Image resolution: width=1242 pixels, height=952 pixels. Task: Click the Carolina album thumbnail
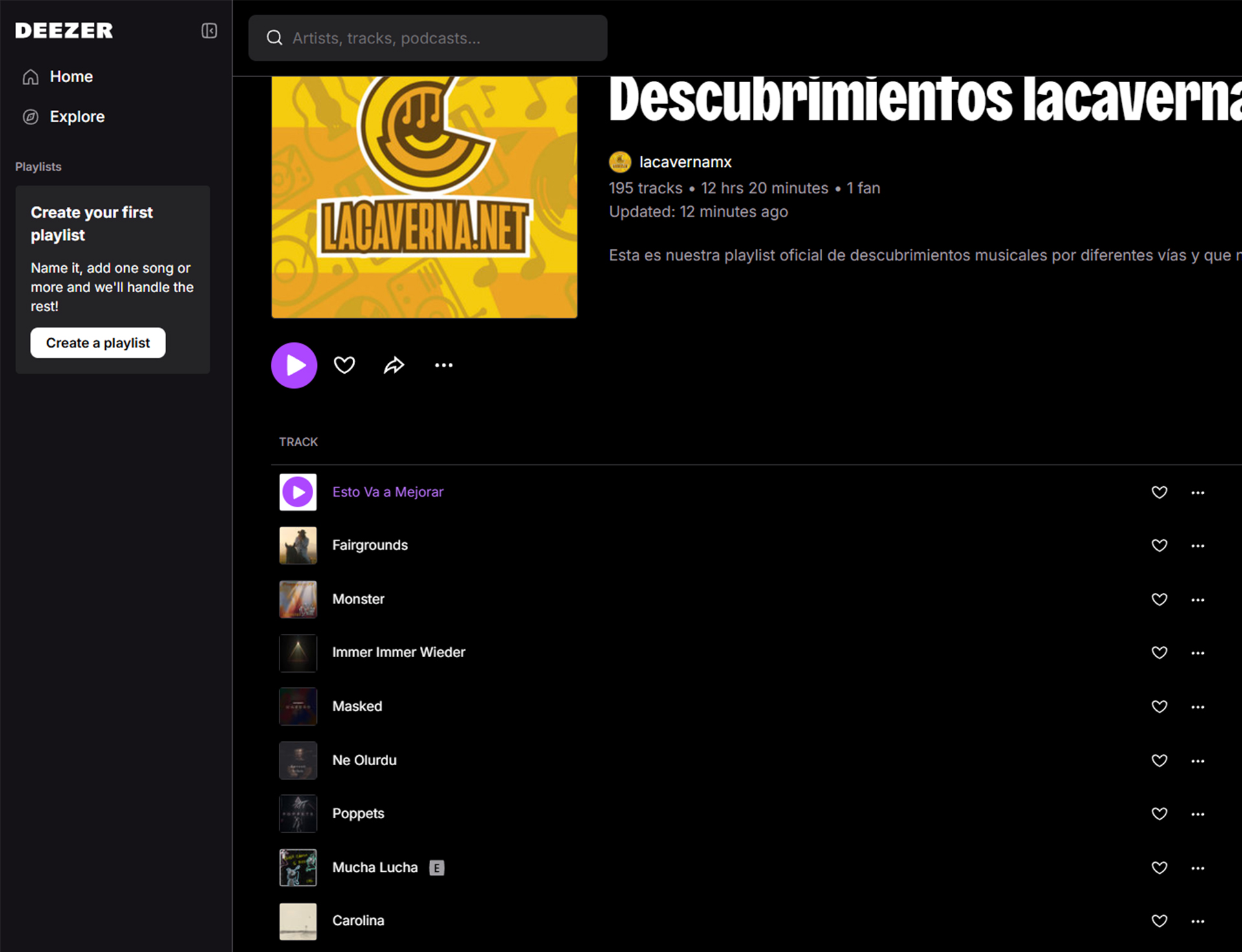coord(298,922)
